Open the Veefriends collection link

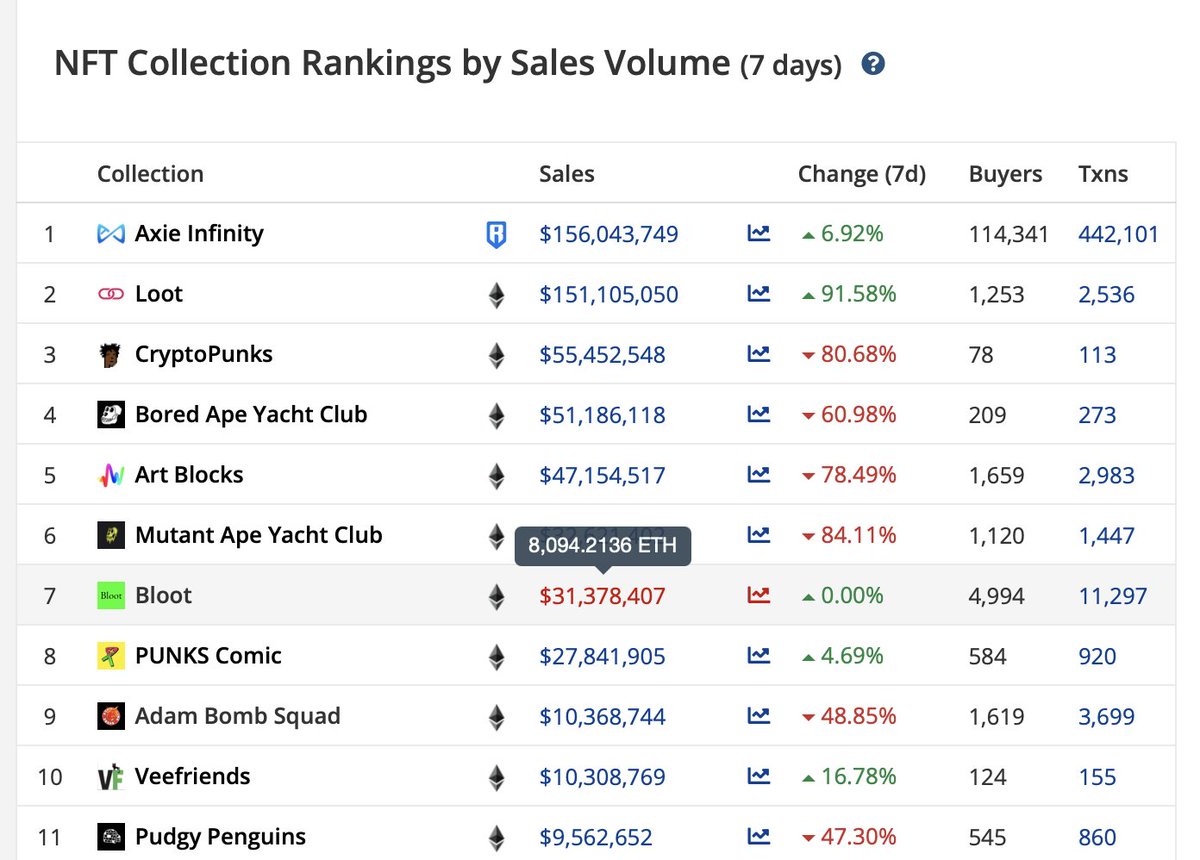(x=193, y=776)
